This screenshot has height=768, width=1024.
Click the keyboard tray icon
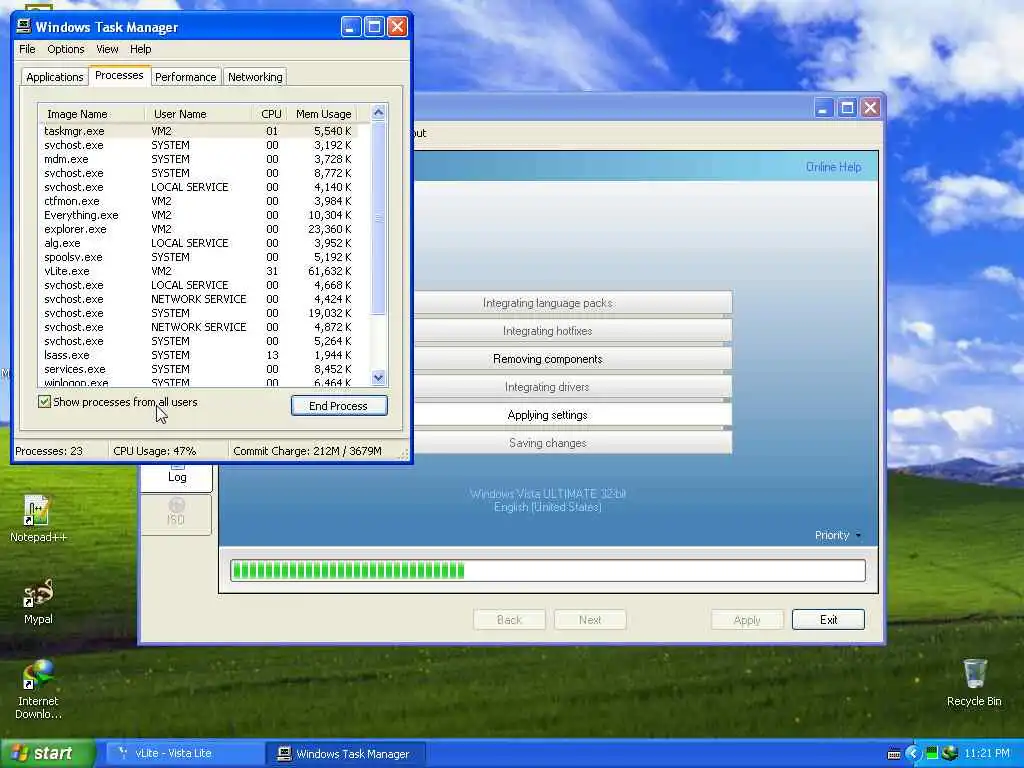(x=894, y=754)
